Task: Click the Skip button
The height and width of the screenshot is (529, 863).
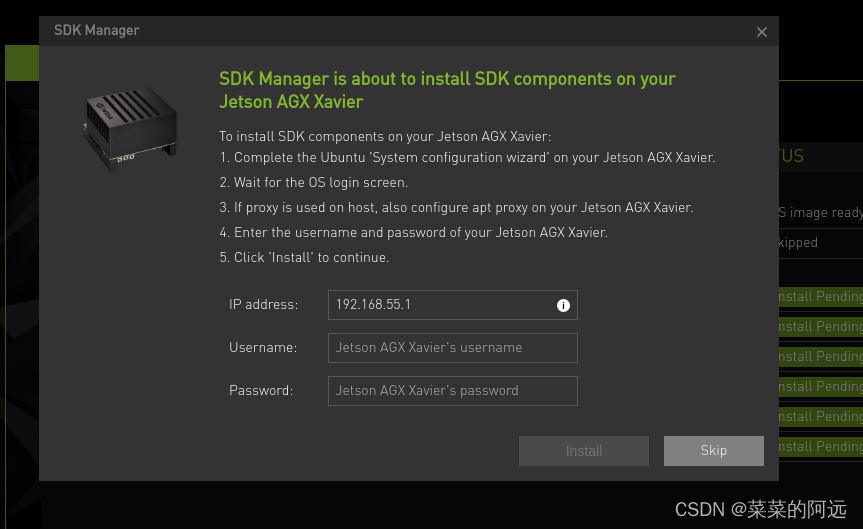Action: click(714, 451)
